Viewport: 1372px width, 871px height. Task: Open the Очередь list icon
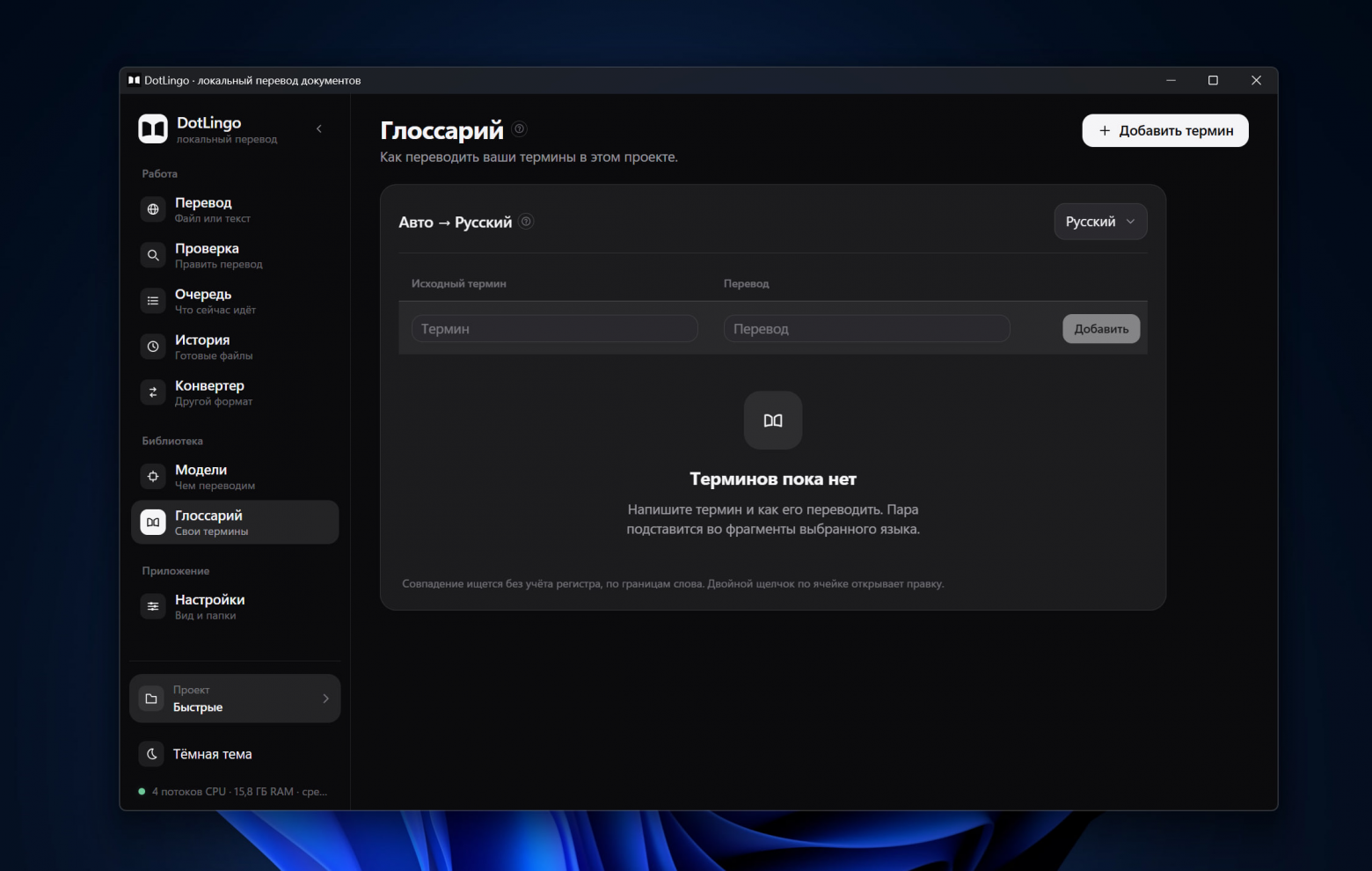(x=153, y=301)
